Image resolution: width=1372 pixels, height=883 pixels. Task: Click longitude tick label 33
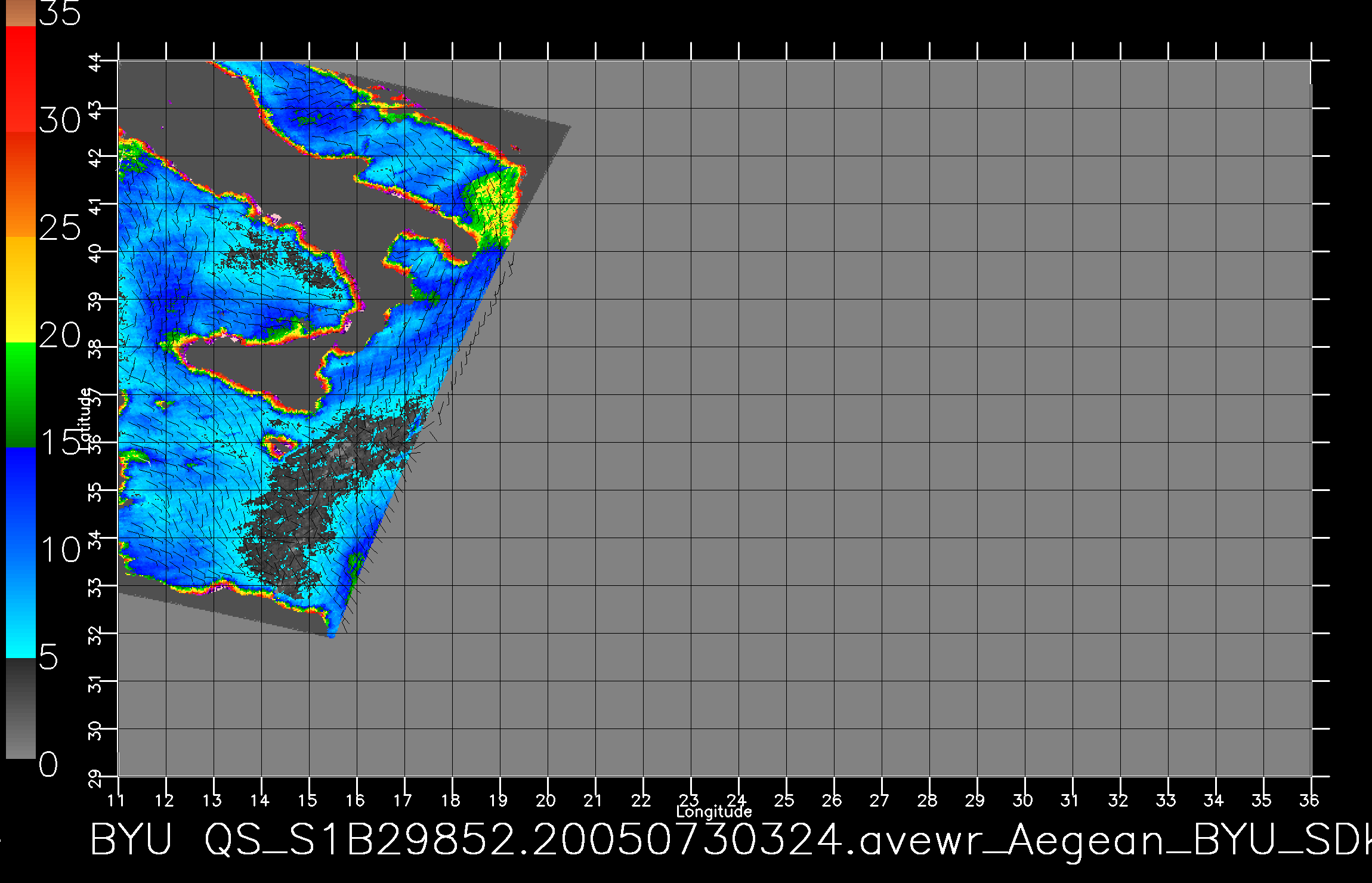pos(1166,800)
